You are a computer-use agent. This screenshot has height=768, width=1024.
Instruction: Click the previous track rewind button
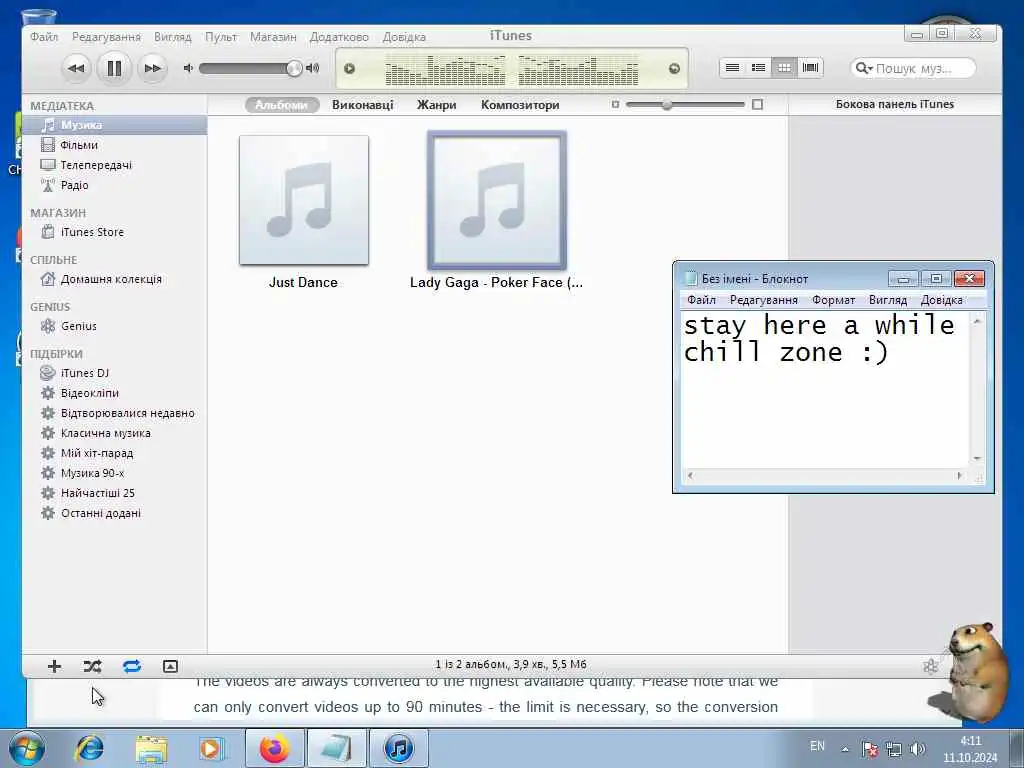(76, 68)
